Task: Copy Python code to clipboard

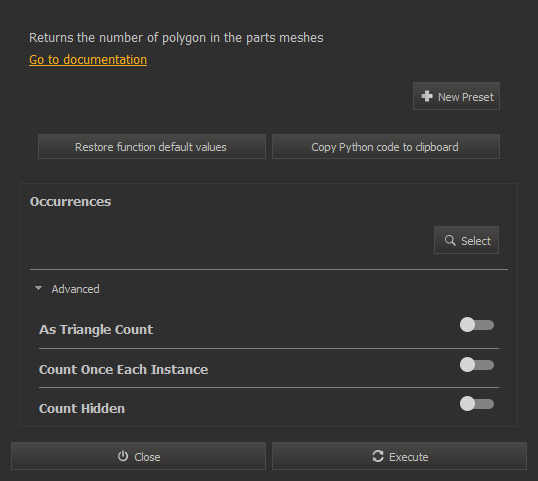Action: (386, 146)
